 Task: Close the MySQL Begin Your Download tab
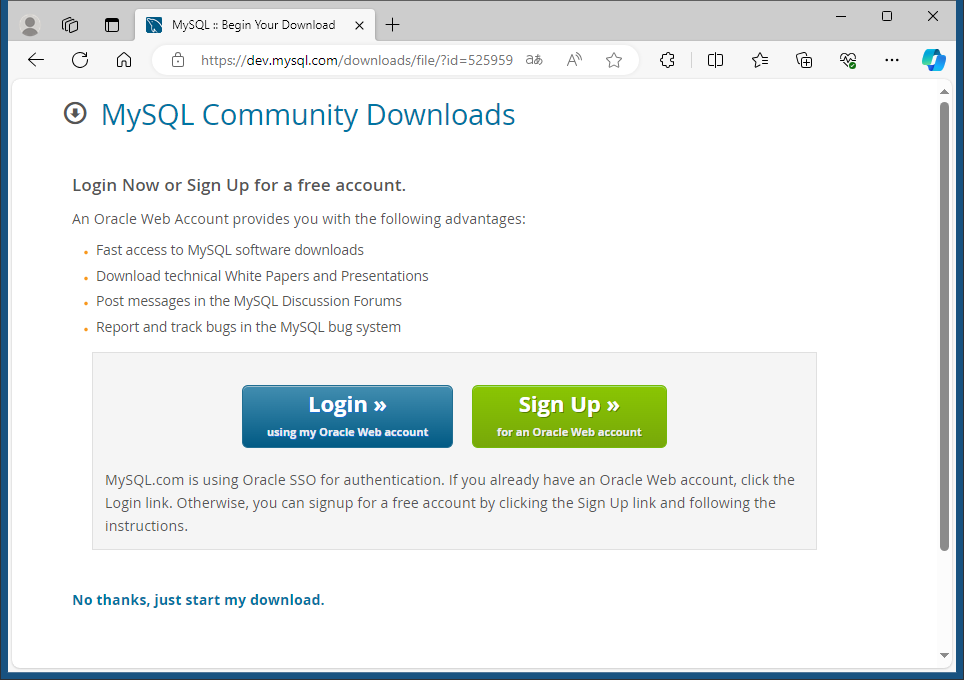(360, 25)
